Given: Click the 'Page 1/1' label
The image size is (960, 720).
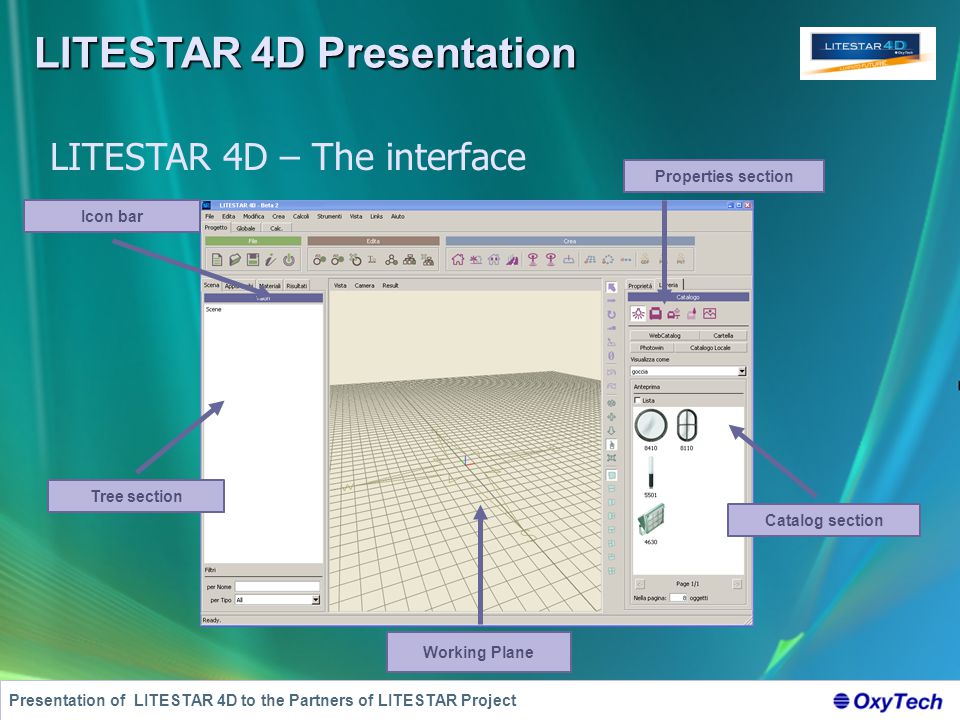Looking at the screenshot, I should tap(688, 584).
